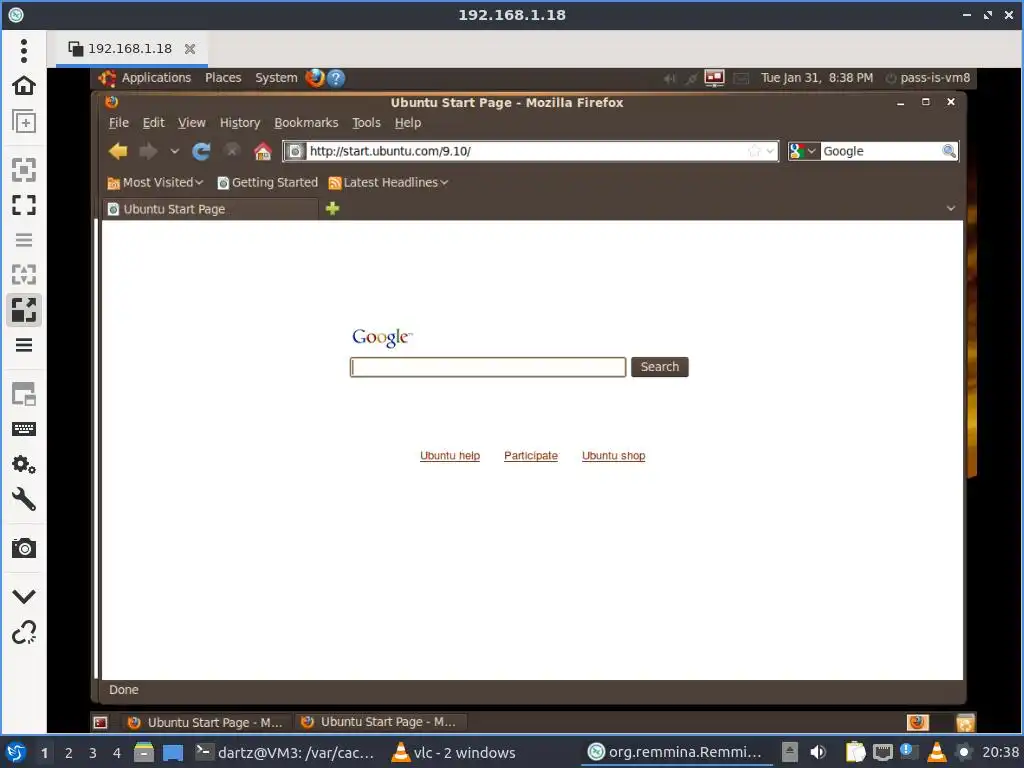This screenshot has width=1024, height=768.
Task: Open remote Places menu
Action: pos(223,78)
